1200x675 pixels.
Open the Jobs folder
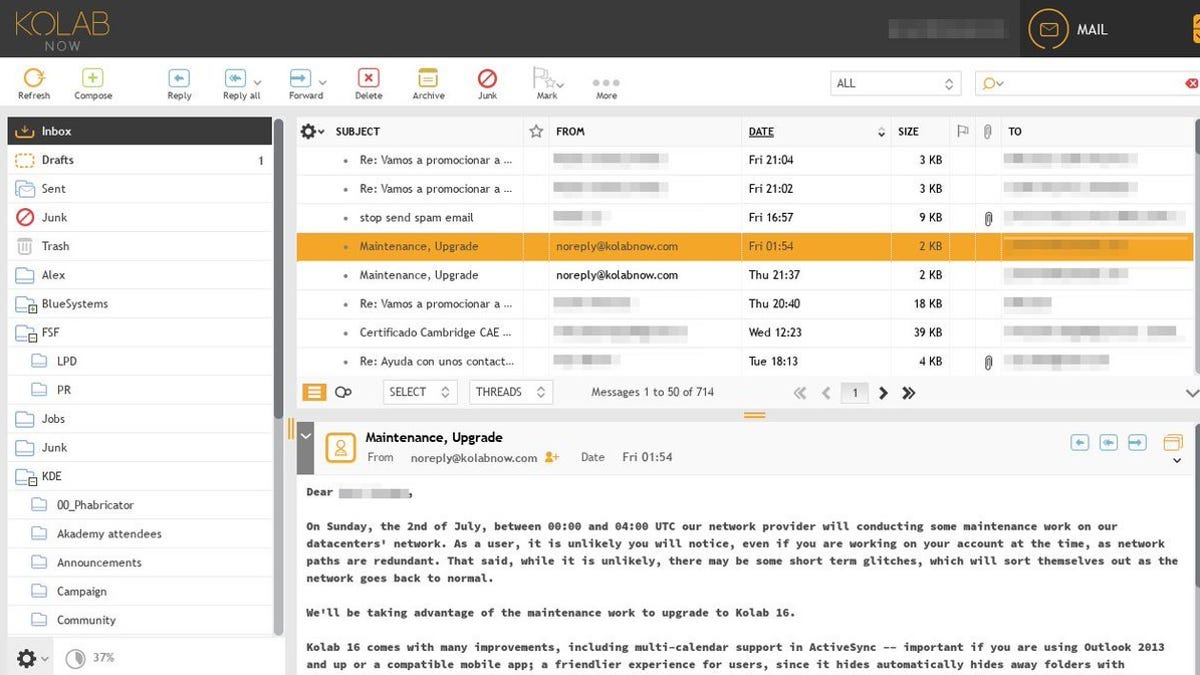click(140, 419)
